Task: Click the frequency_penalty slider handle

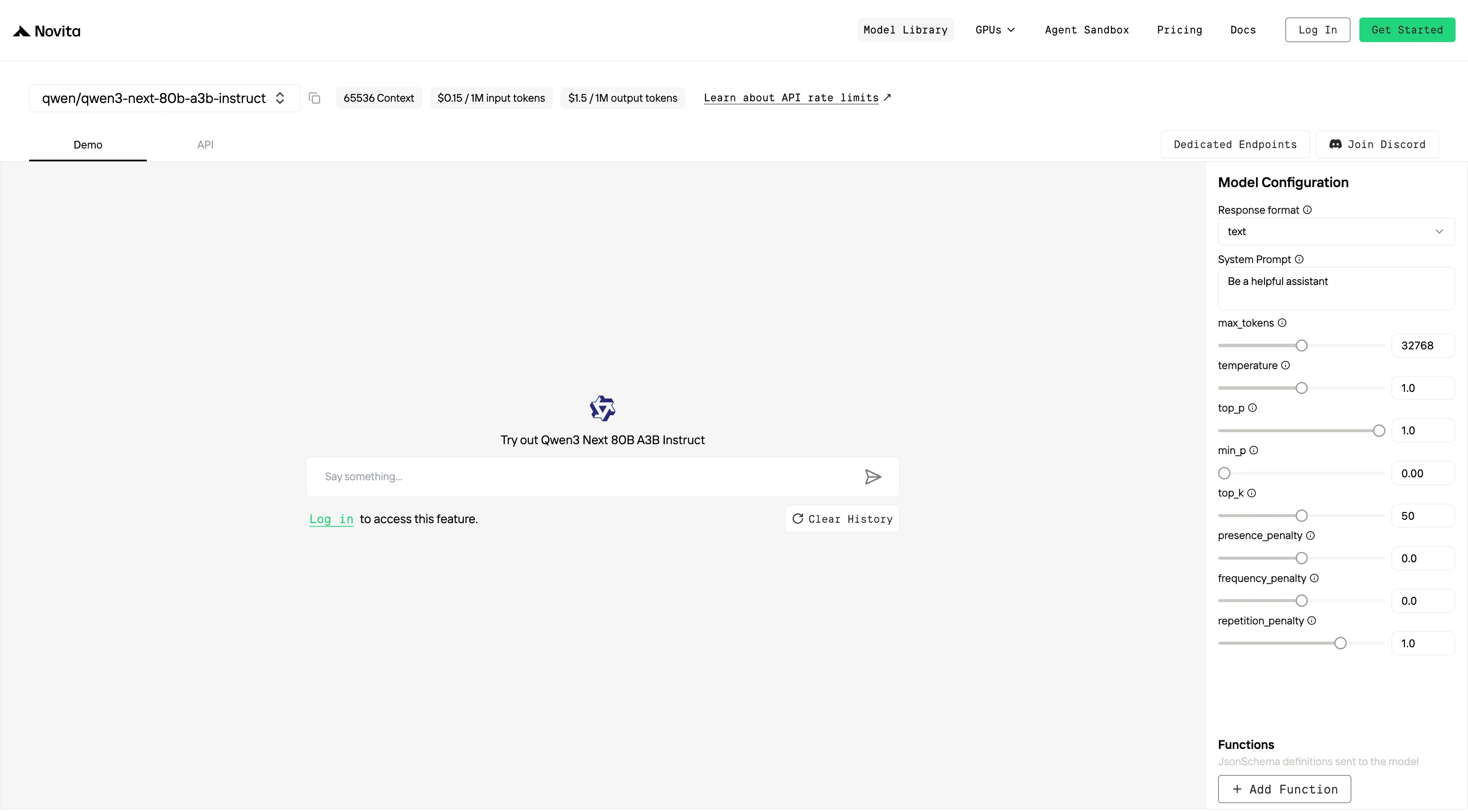Action: coord(1301,600)
